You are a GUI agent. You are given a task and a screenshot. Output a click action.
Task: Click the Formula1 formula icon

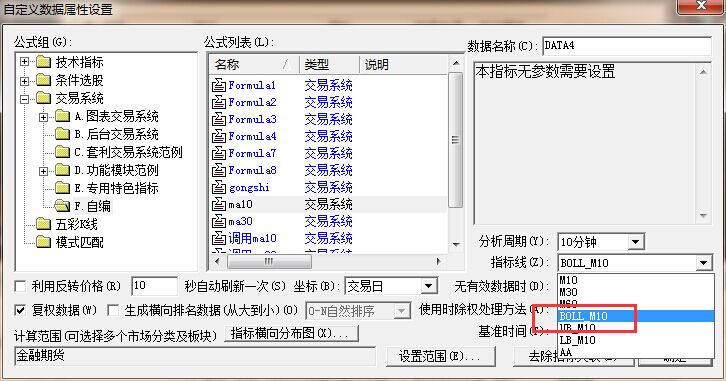(x=219, y=85)
